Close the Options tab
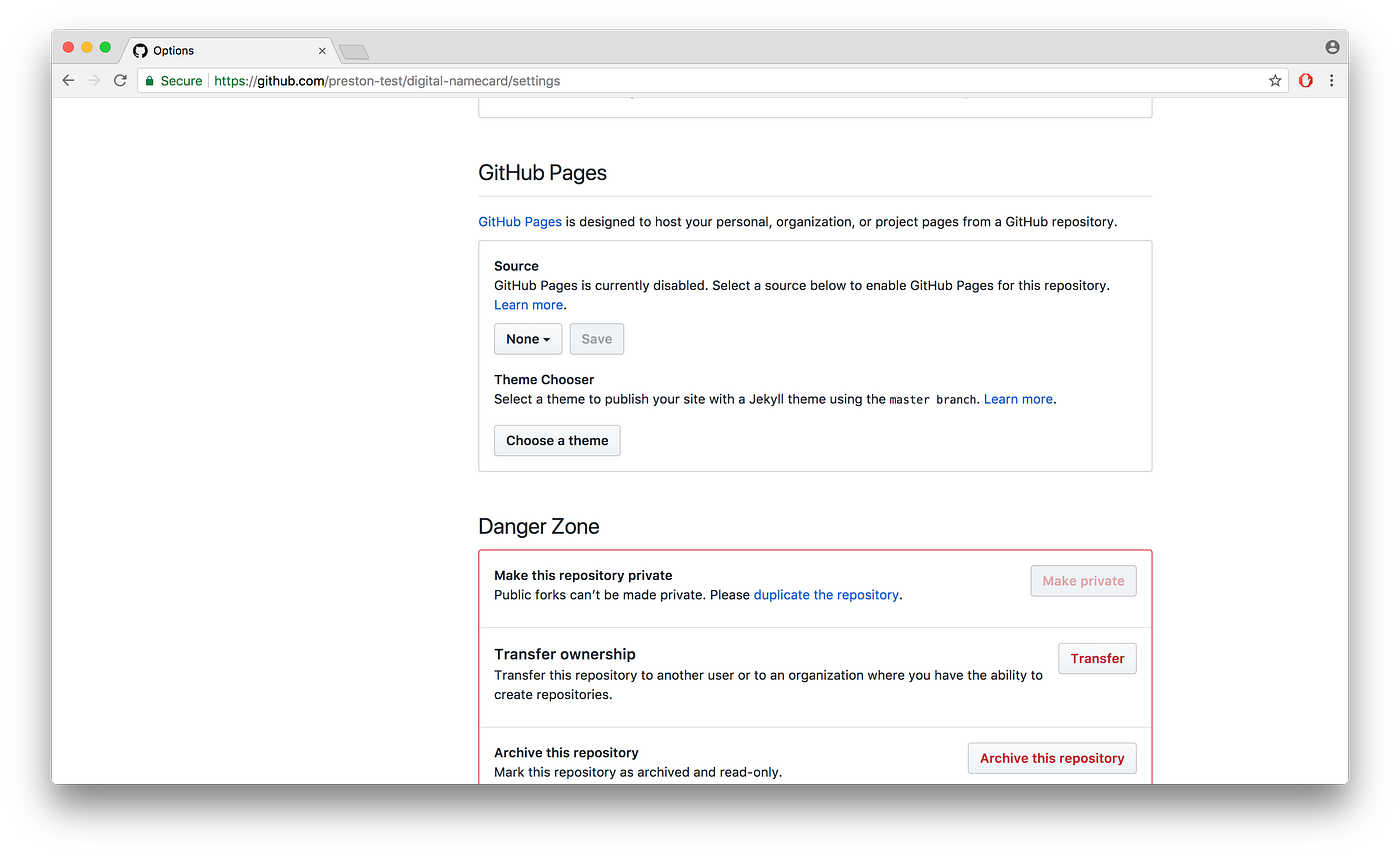Image resolution: width=1400 pixels, height=858 pixels. 322,51
